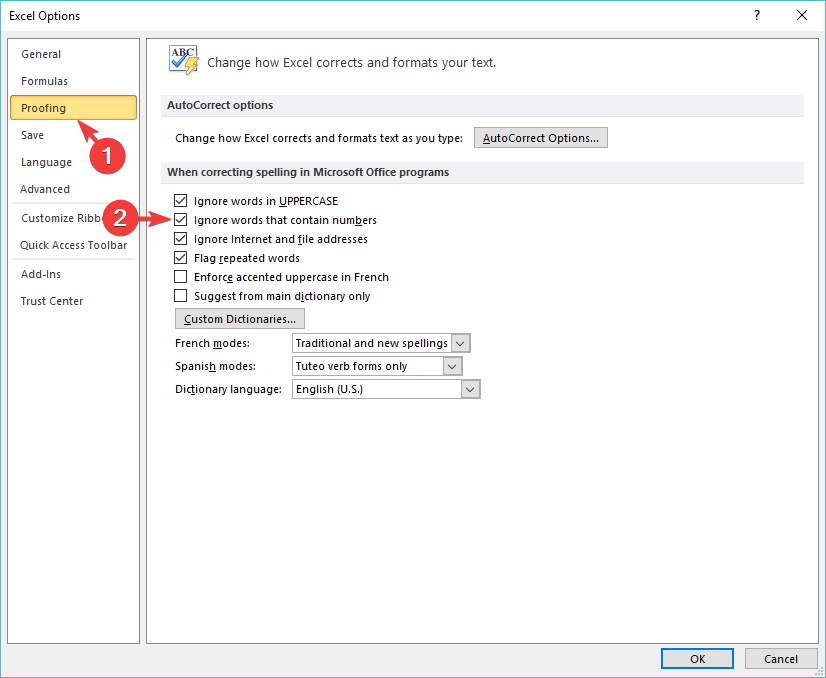
Task: Click the AutoCorrect Options button
Action: 540,138
